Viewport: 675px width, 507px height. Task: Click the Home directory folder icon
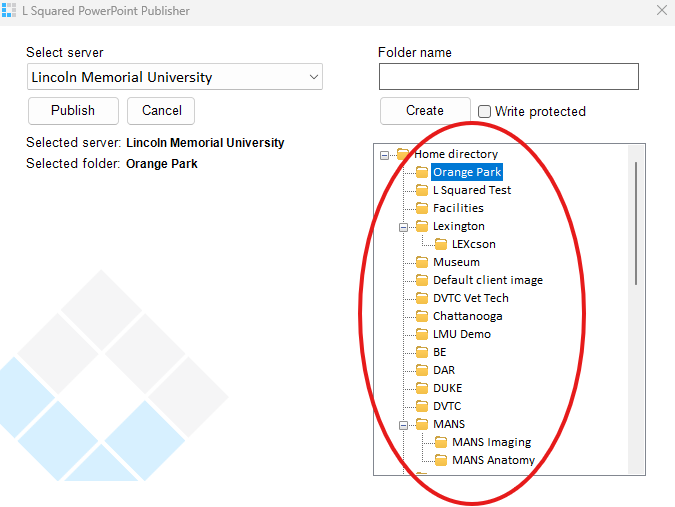point(403,154)
